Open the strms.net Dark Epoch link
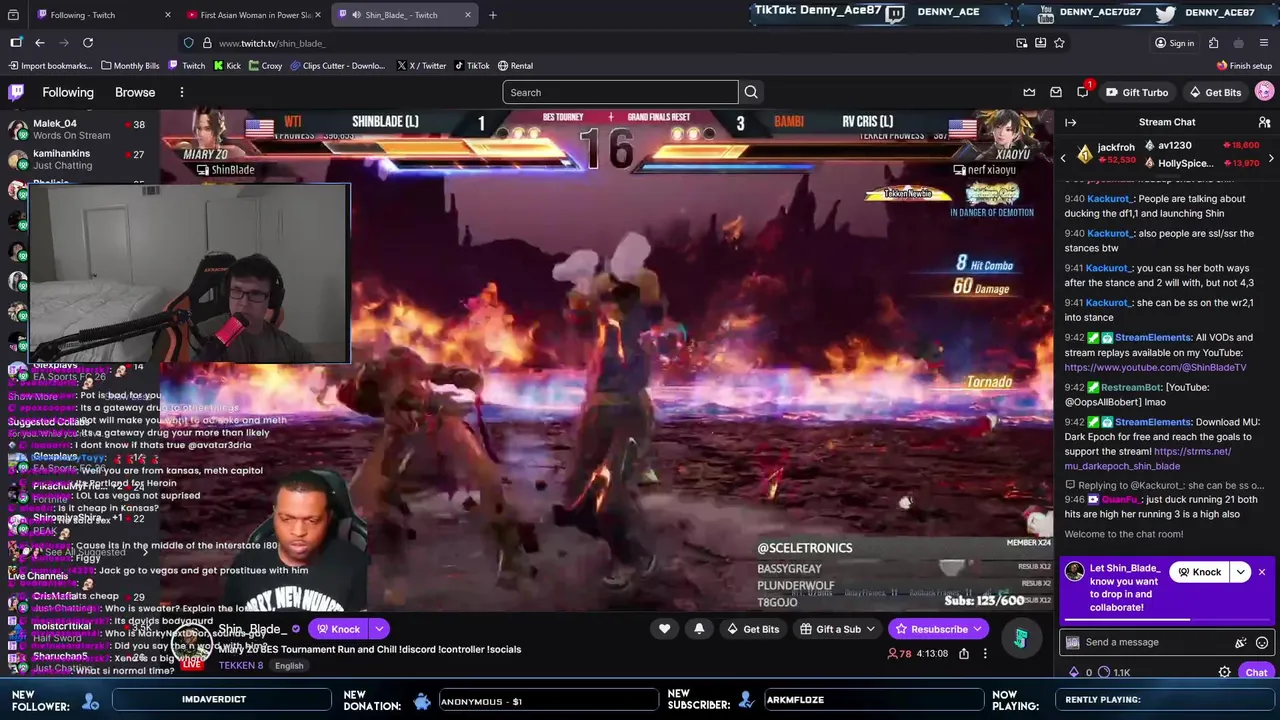The width and height of the screenshot is (1280, 720). tap(1148, 458)
